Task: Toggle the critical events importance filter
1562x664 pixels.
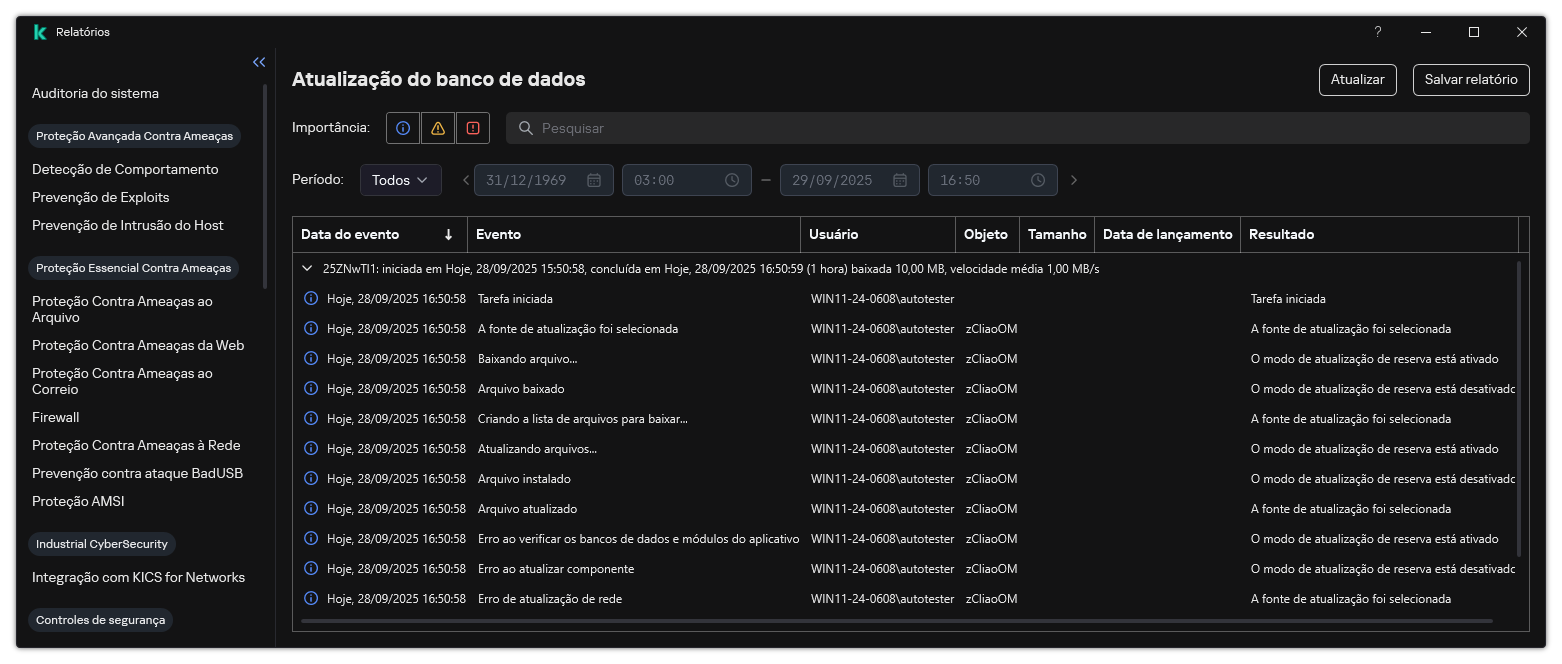Action: (472, 128)
